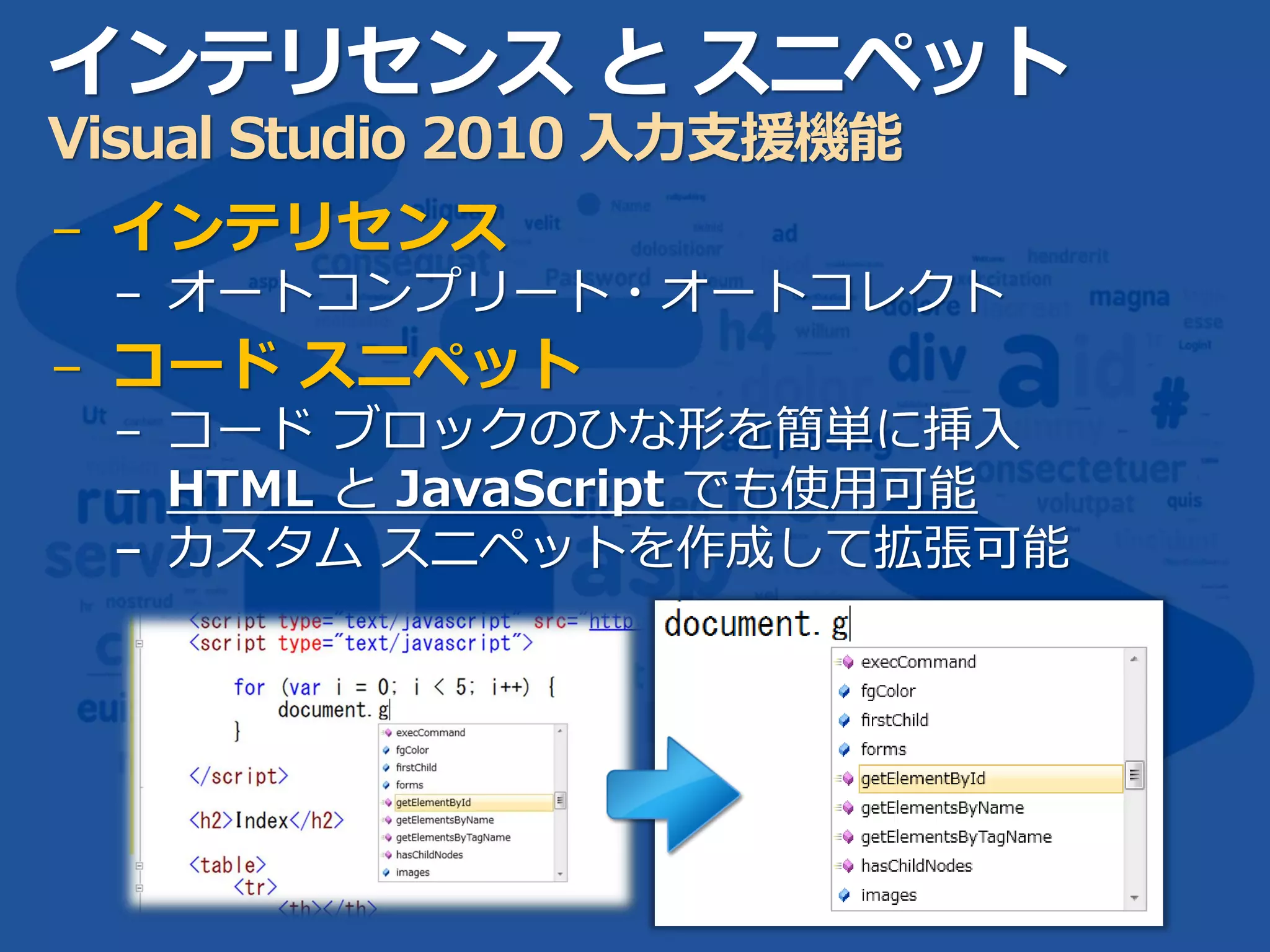Click the getElementById icon in the small editor list
This screenshot has width=1270, height=952.
tap(387, 803)
